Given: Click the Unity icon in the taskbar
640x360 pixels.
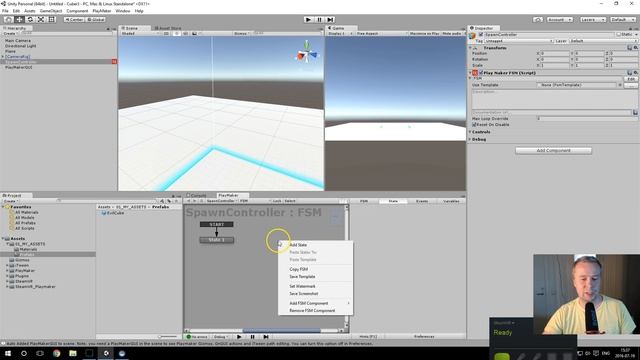Looking at the screenshot, I should (x=106, y=353).
